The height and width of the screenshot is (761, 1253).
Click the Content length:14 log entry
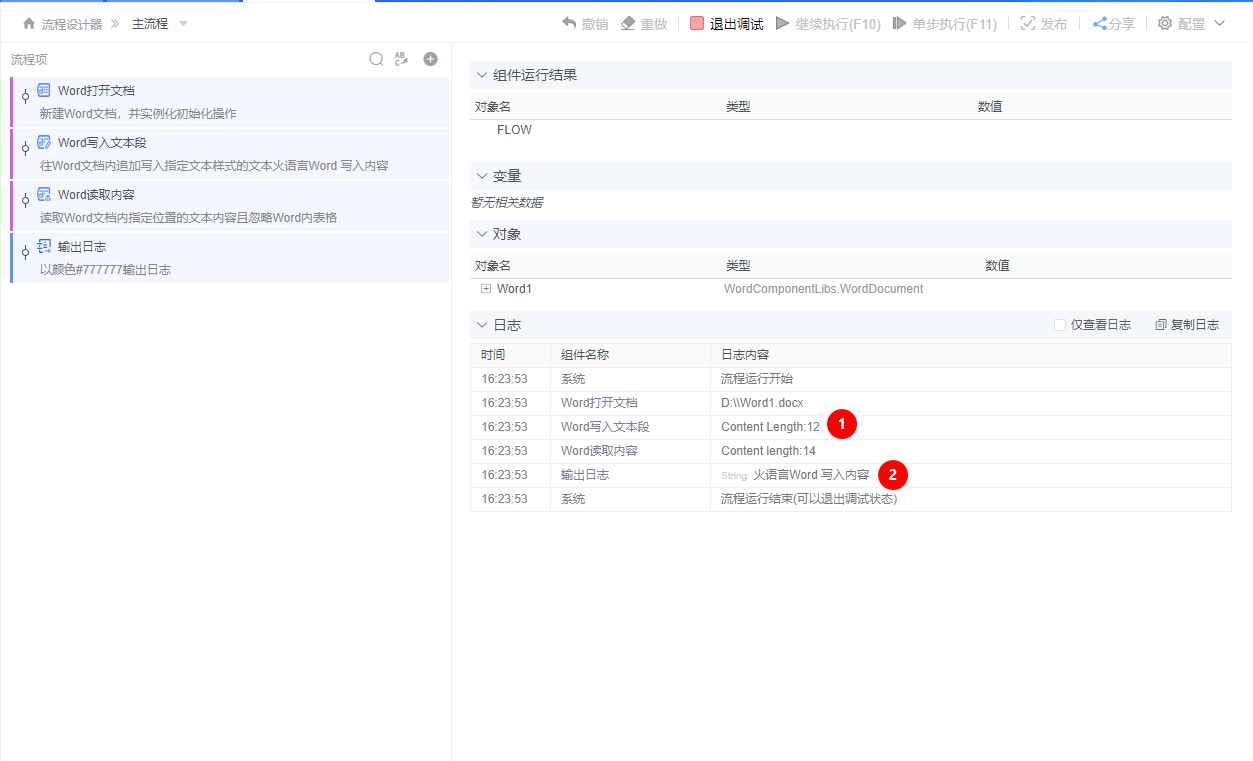pos(768,451)
